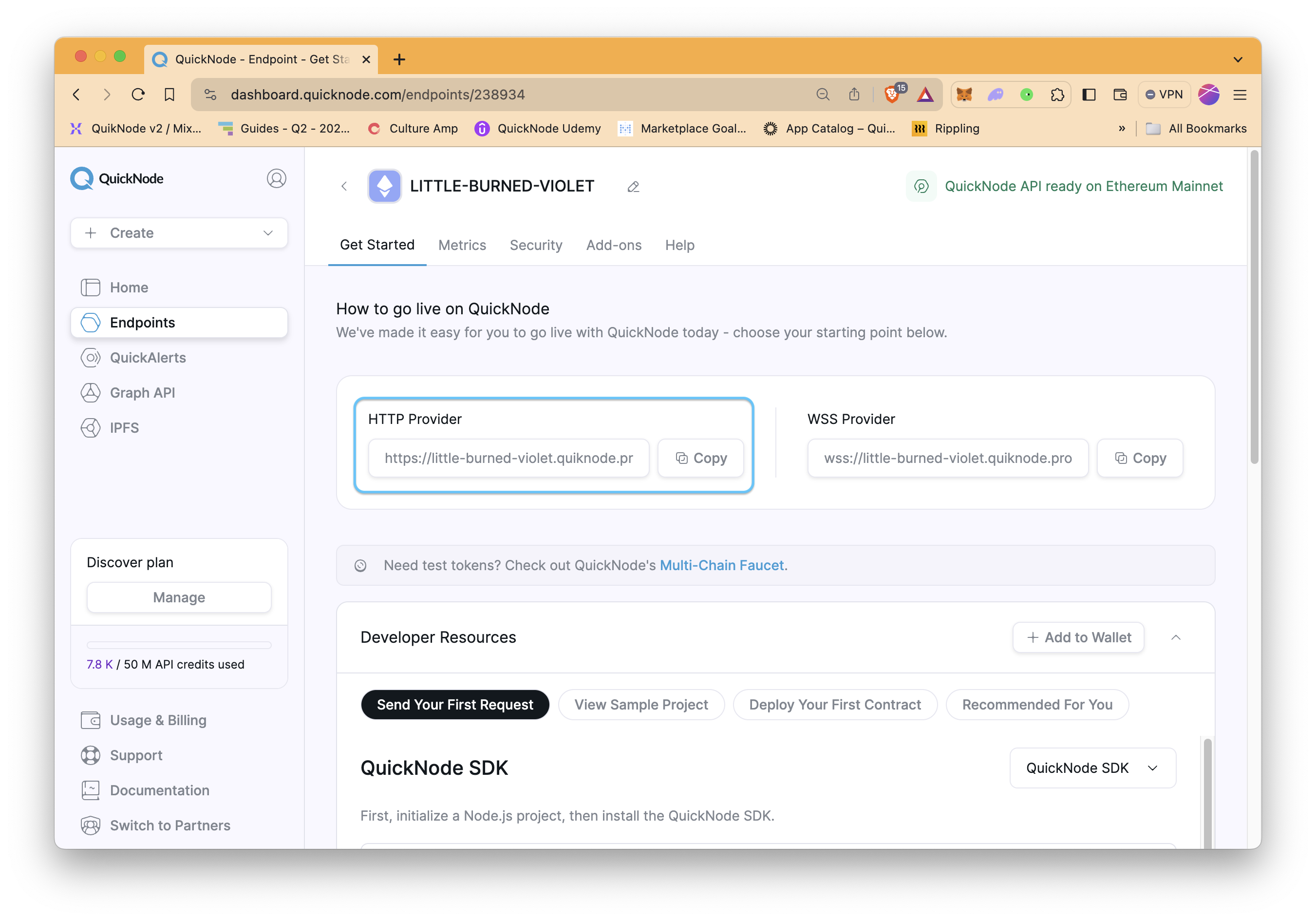Click the test tokens faucet info icon
This screenshot has height=921, width=1316.
pos(360,565)
